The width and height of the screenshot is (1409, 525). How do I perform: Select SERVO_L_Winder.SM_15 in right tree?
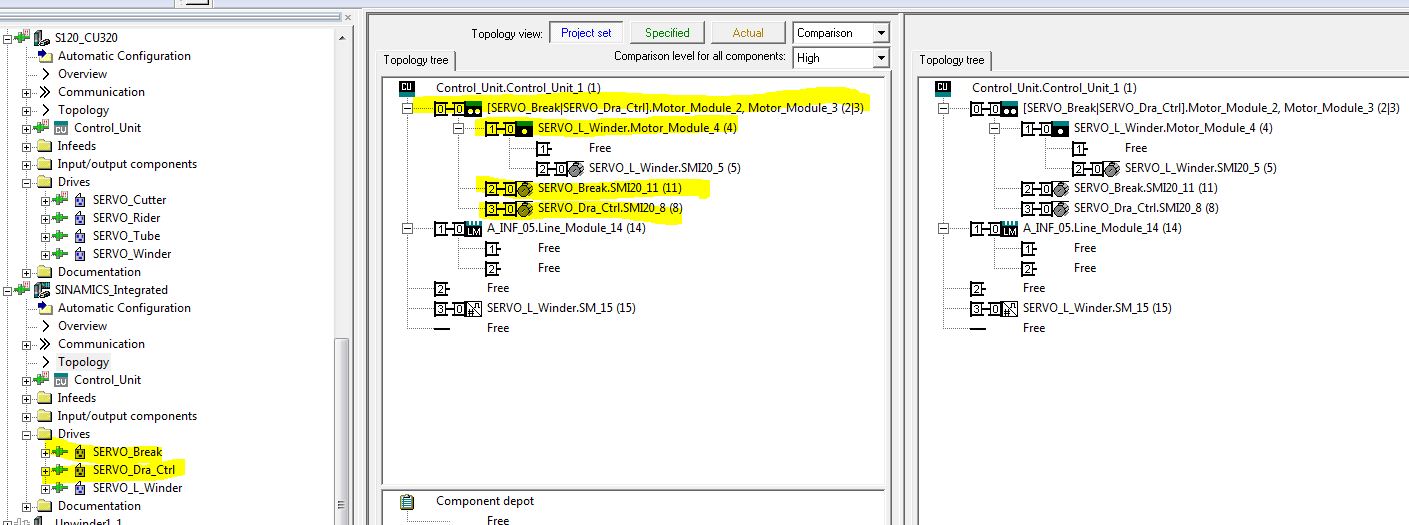coord(1097,308)
